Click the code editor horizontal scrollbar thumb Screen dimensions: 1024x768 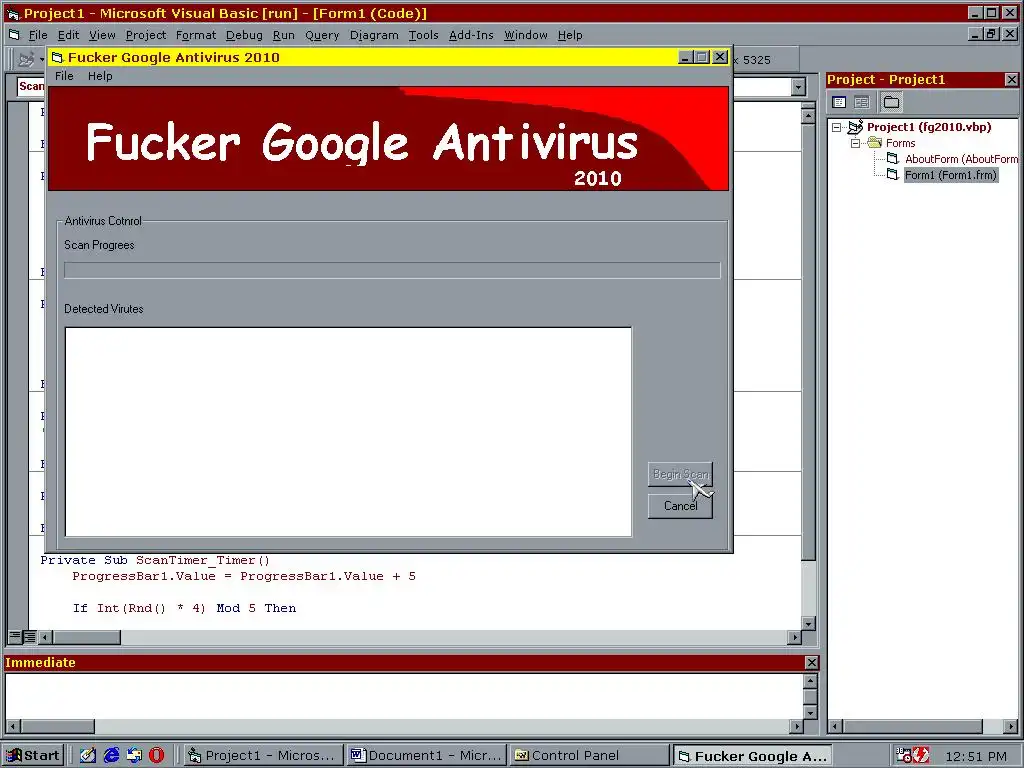[x=86, y=637]
